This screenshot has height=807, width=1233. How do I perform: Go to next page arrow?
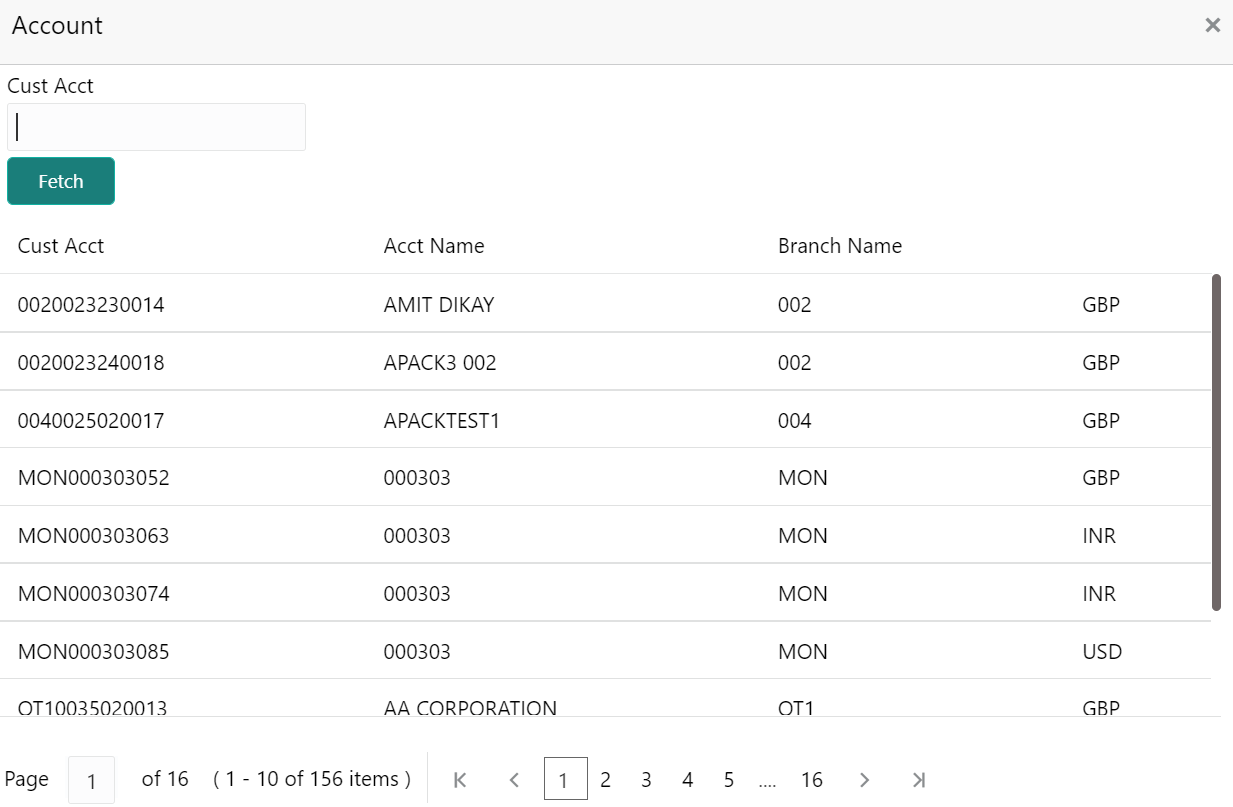[x=865, y=780]
